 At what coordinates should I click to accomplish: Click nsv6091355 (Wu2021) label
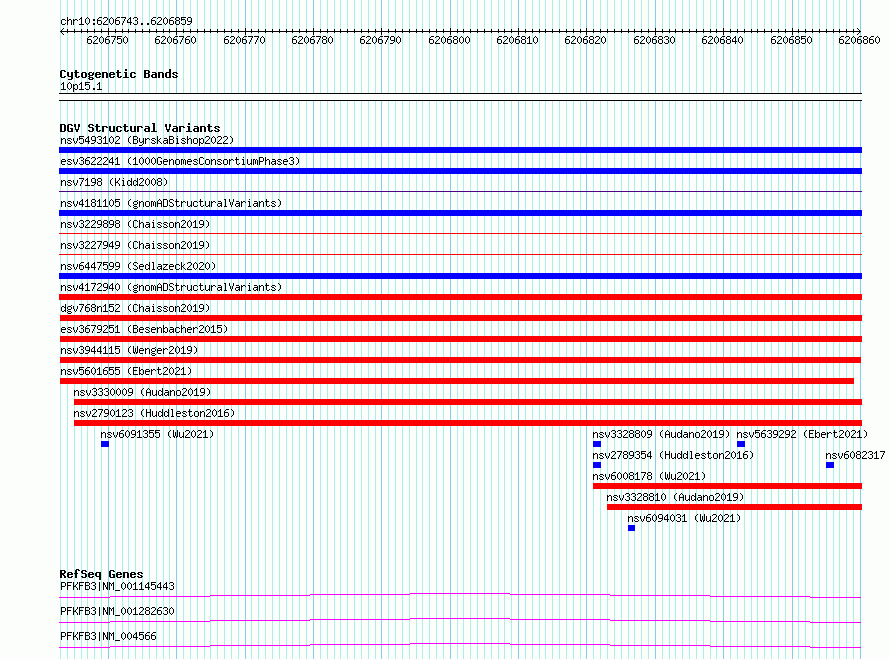click(x=157, y=434)
